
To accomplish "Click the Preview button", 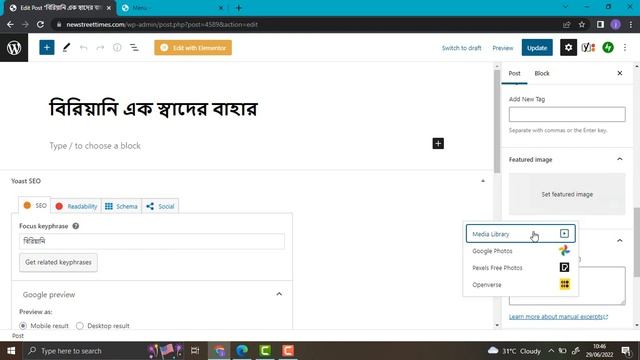I will tap(502, 48).
